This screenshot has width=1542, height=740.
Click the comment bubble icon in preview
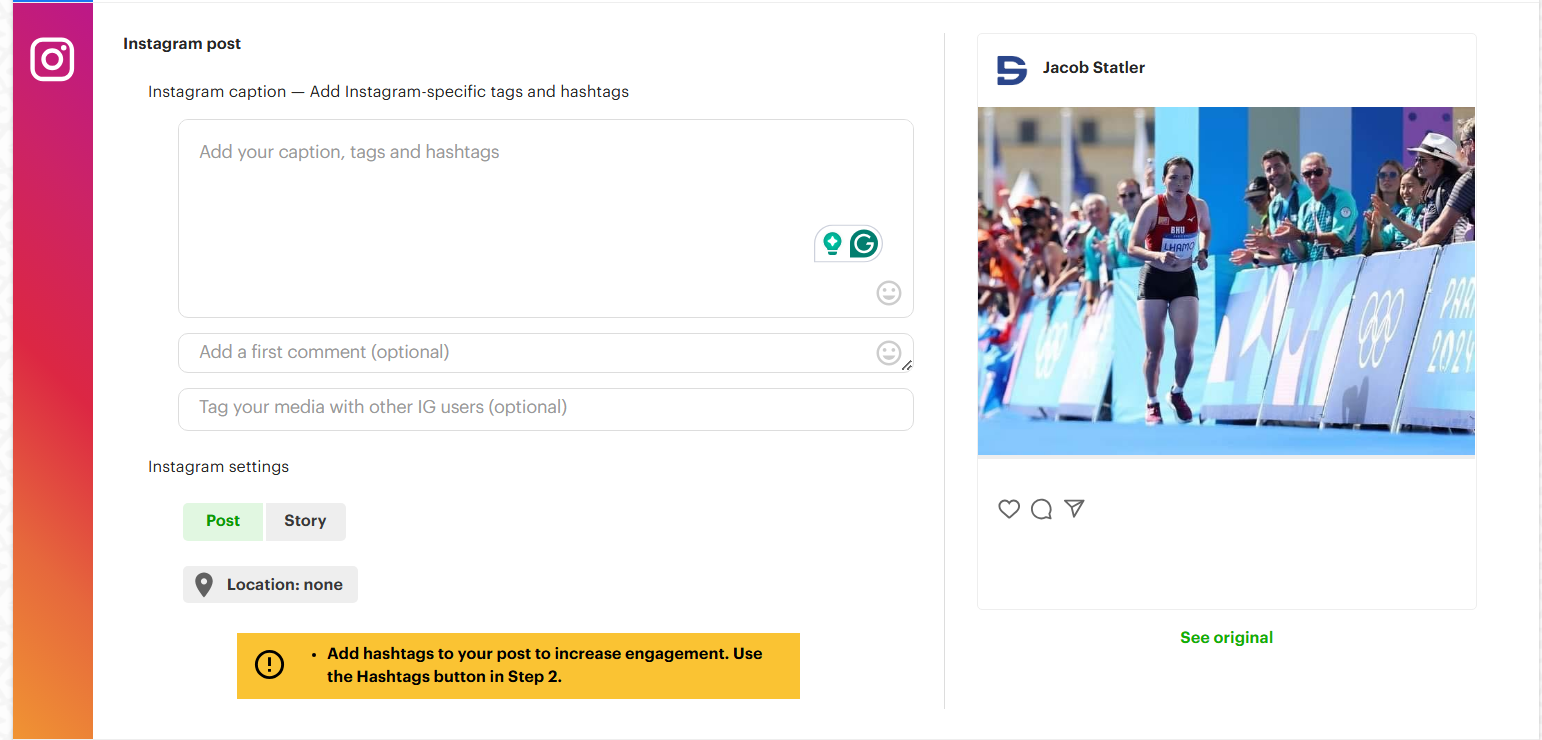[x=1041, y=509]
